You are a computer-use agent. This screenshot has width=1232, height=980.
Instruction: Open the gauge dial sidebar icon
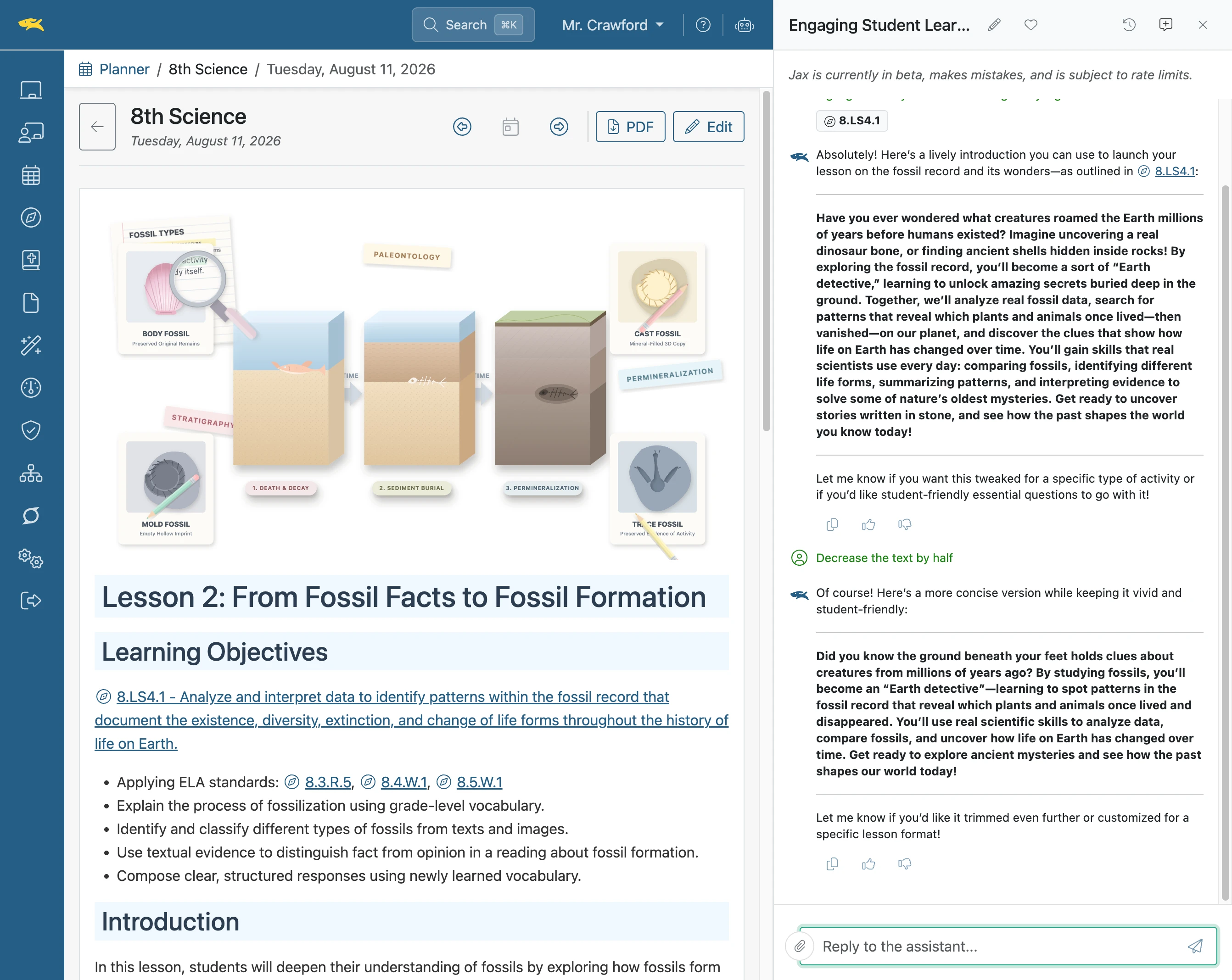tap(31, 388)
